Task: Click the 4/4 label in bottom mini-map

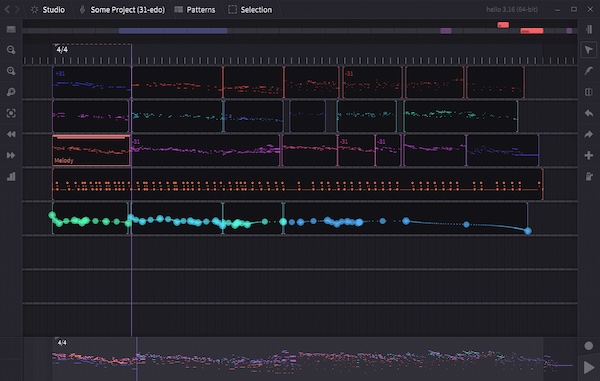Action: tap(62, 342)
